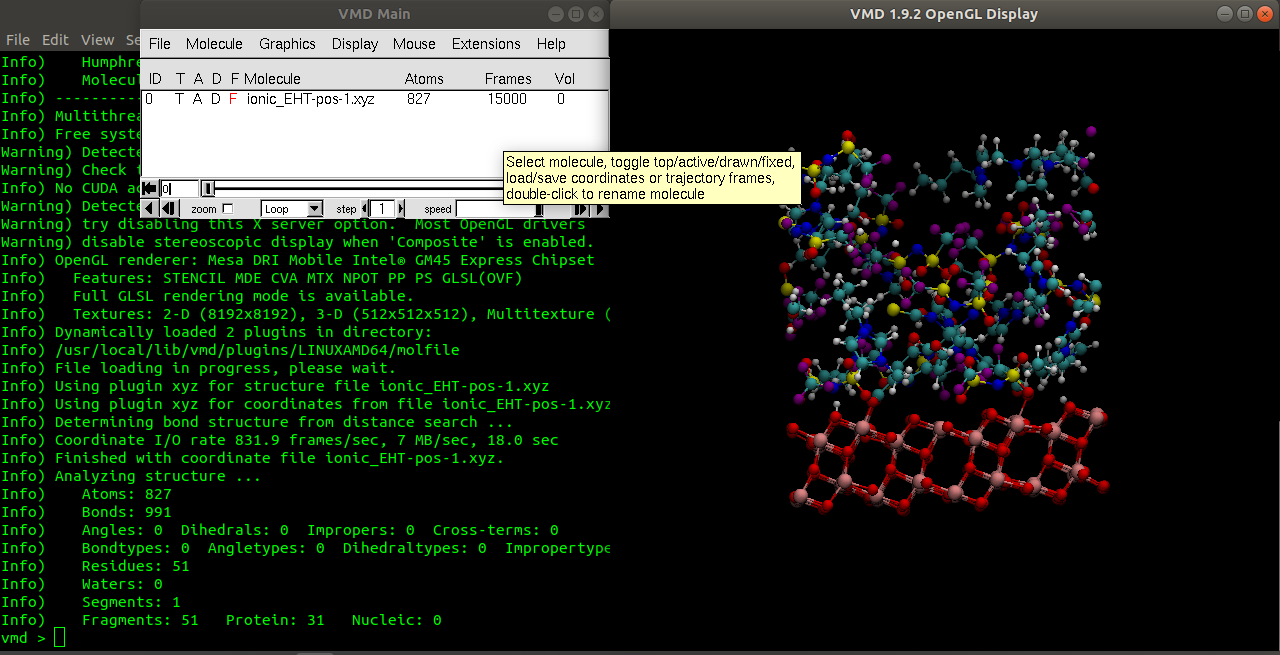Play the animation forward
Viewport: 1280px width, 655px height.
(x=600, y=209)
